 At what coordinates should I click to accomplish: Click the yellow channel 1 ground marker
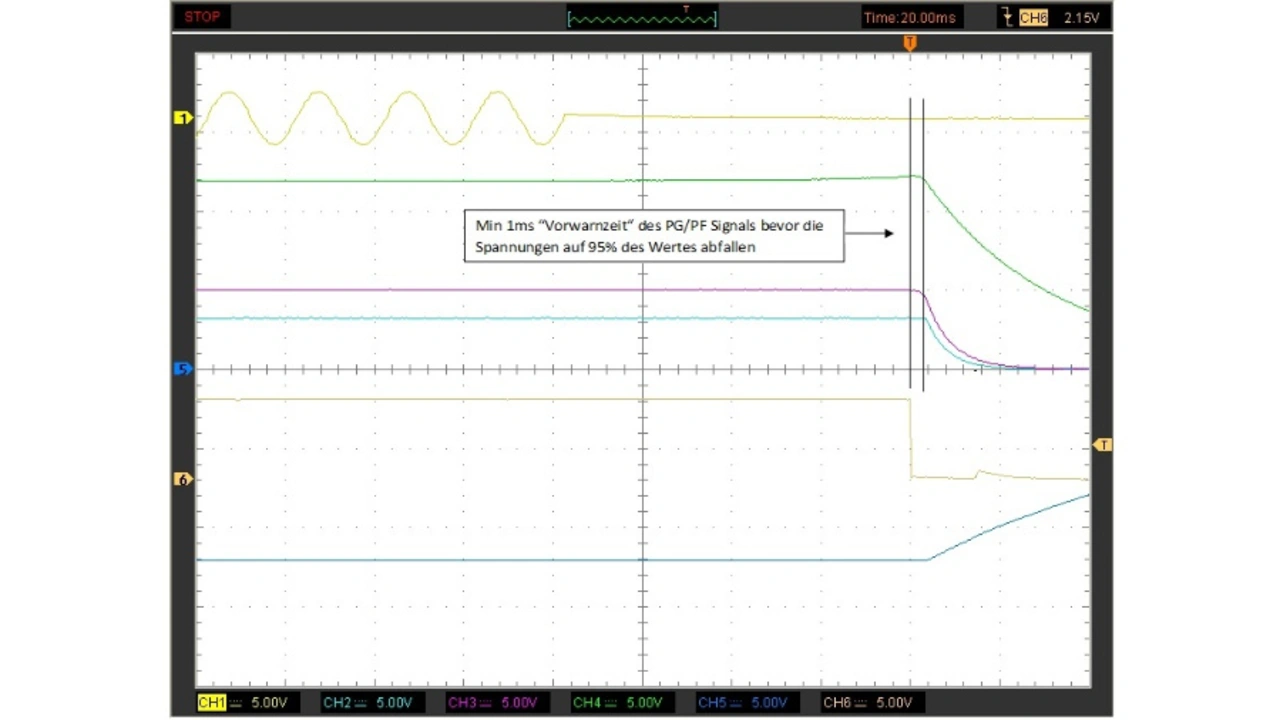point(183,118)
